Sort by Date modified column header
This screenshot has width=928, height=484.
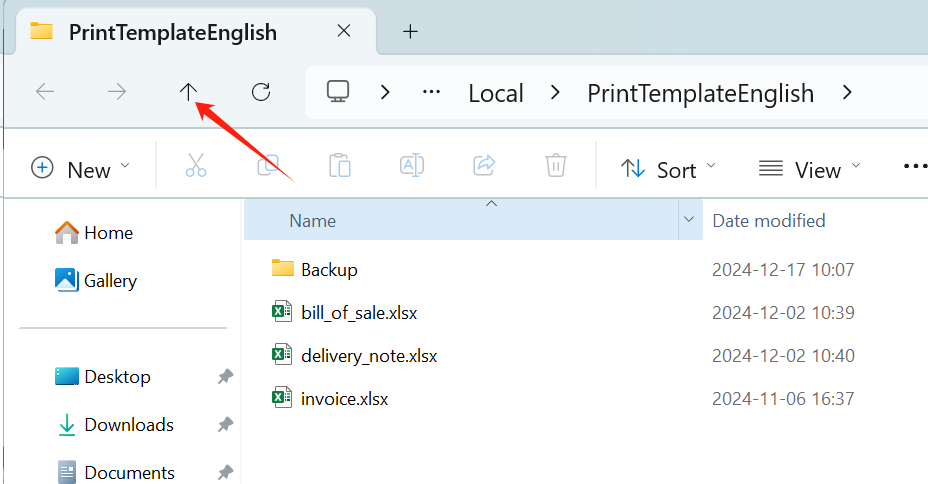(x=769, y=221)
